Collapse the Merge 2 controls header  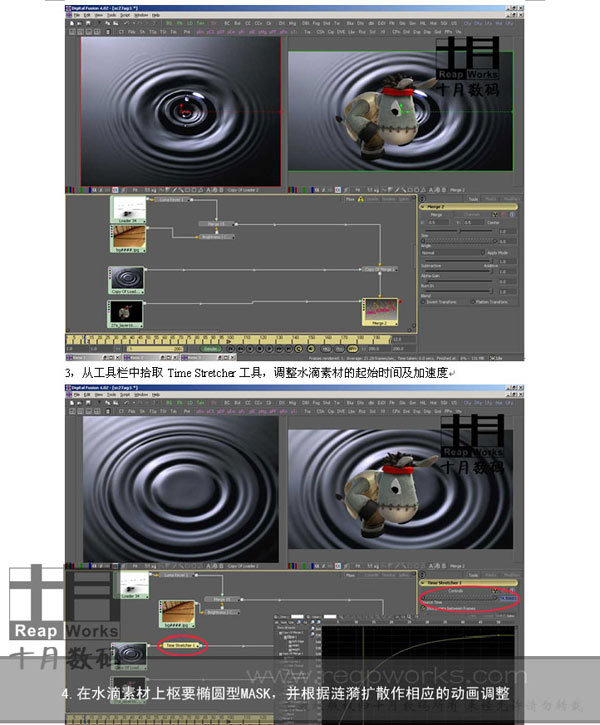click(x=422, y=207)
